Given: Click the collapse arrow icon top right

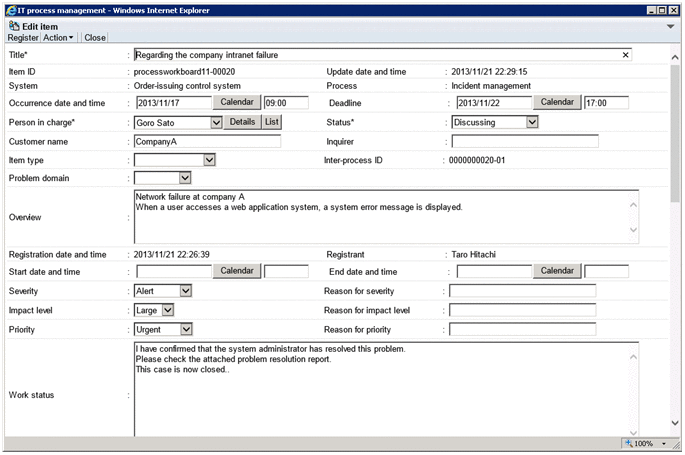Looking at the screenshot, I should pos(670,25).
